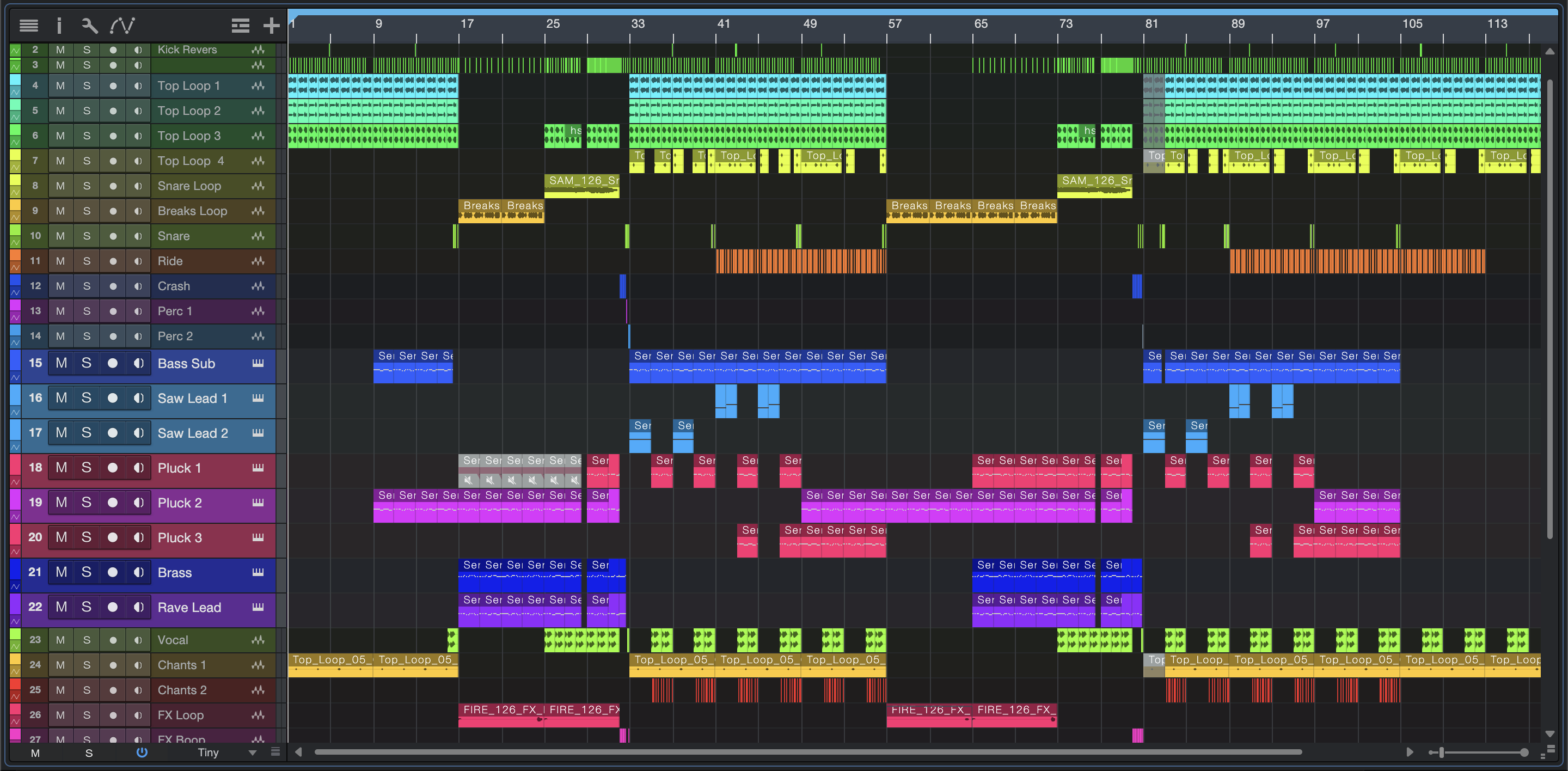
Task: Open the Bass Sub instrument keyboard icon
Action: (258, 363)
